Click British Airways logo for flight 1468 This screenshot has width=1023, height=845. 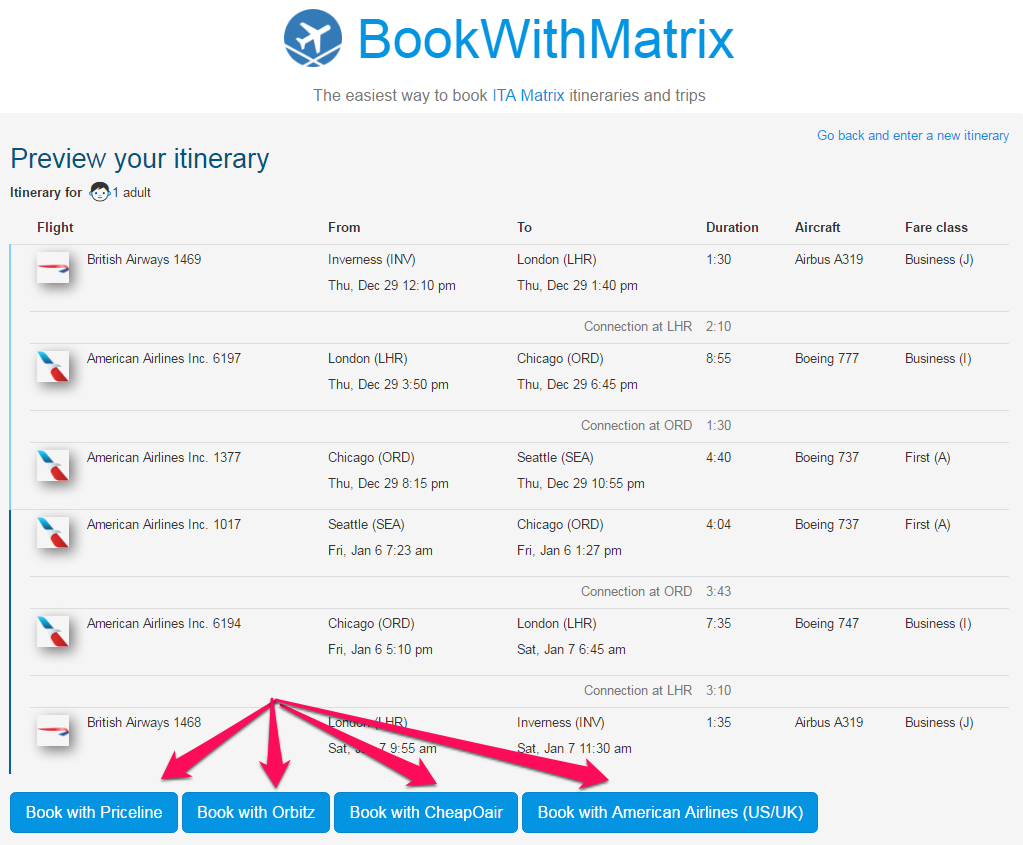pos(53,731)
